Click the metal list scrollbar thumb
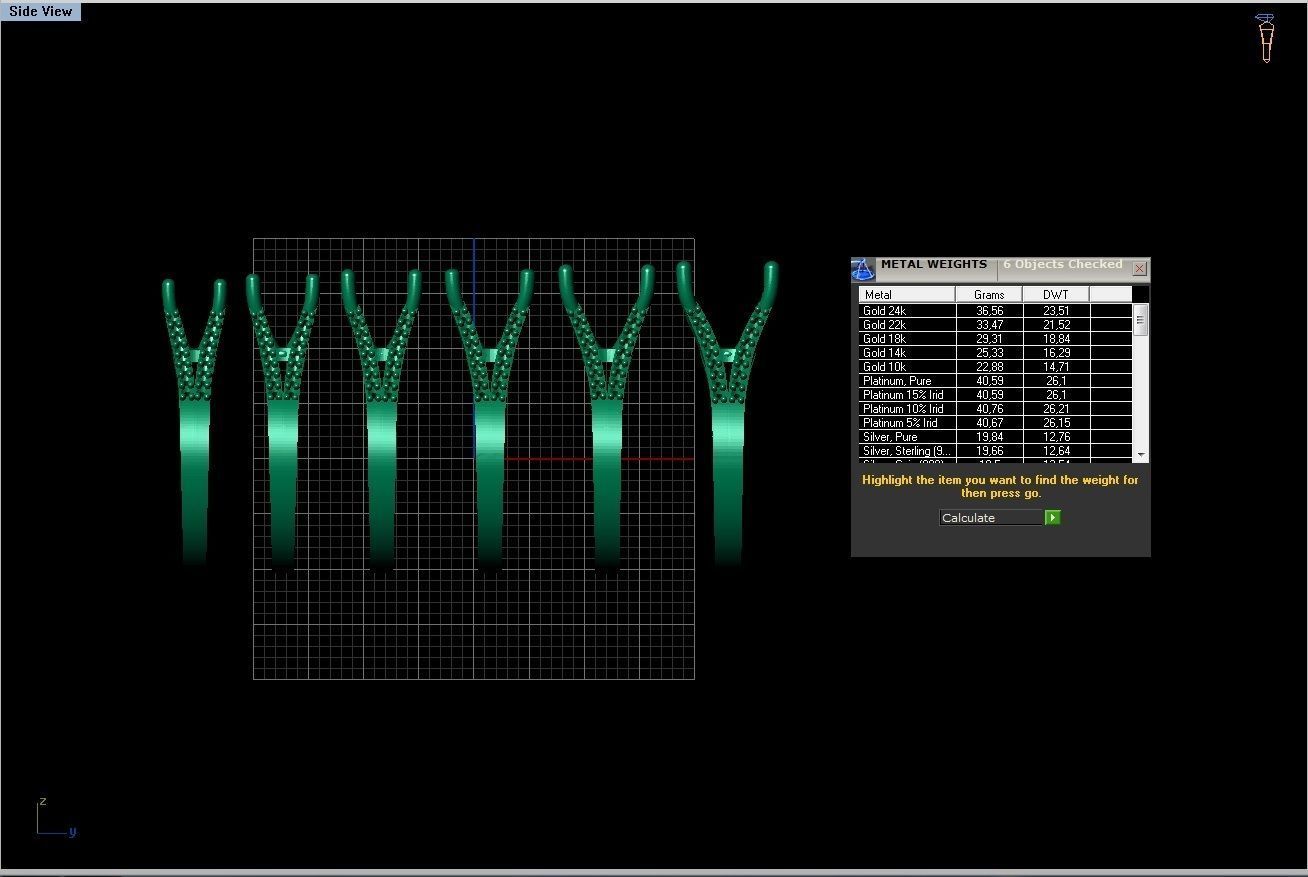This screenshot has width=1308, height=877. coord(1141,321)
